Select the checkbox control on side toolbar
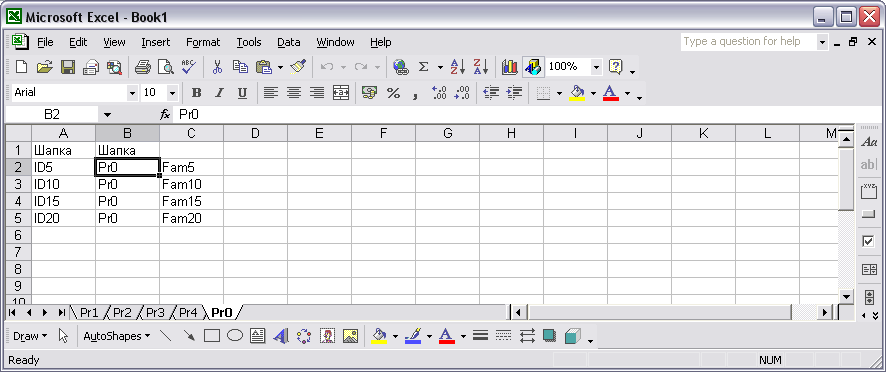The image size is (886, 372). (x=868, y=241)
